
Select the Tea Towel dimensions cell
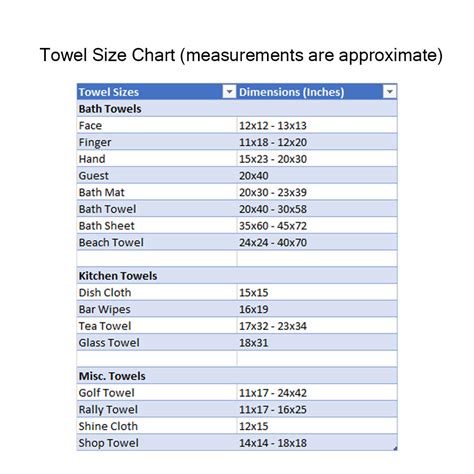pos(317,326)
